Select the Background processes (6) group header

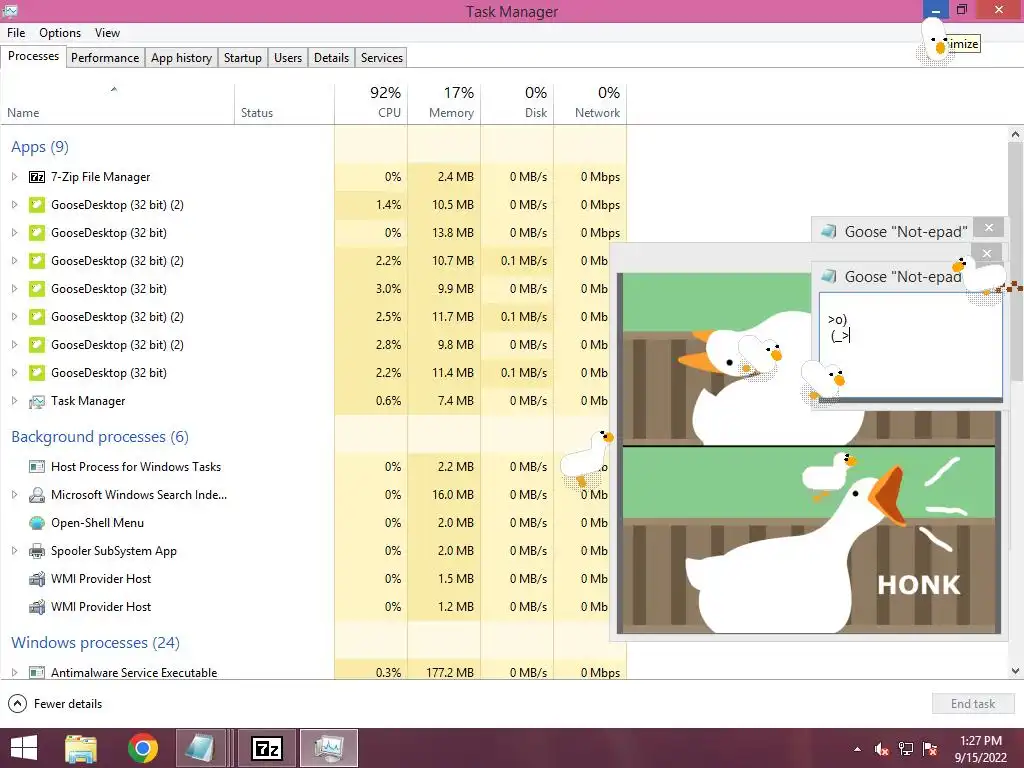[100, 437]
